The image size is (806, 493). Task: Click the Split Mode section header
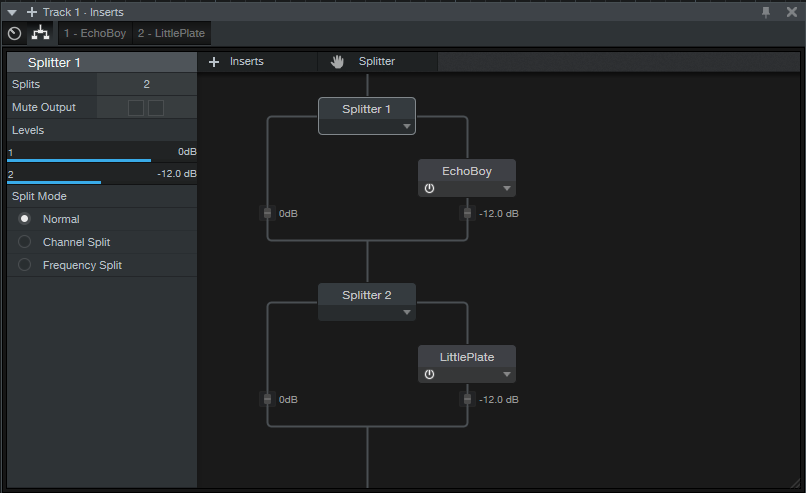click(102, 196)
